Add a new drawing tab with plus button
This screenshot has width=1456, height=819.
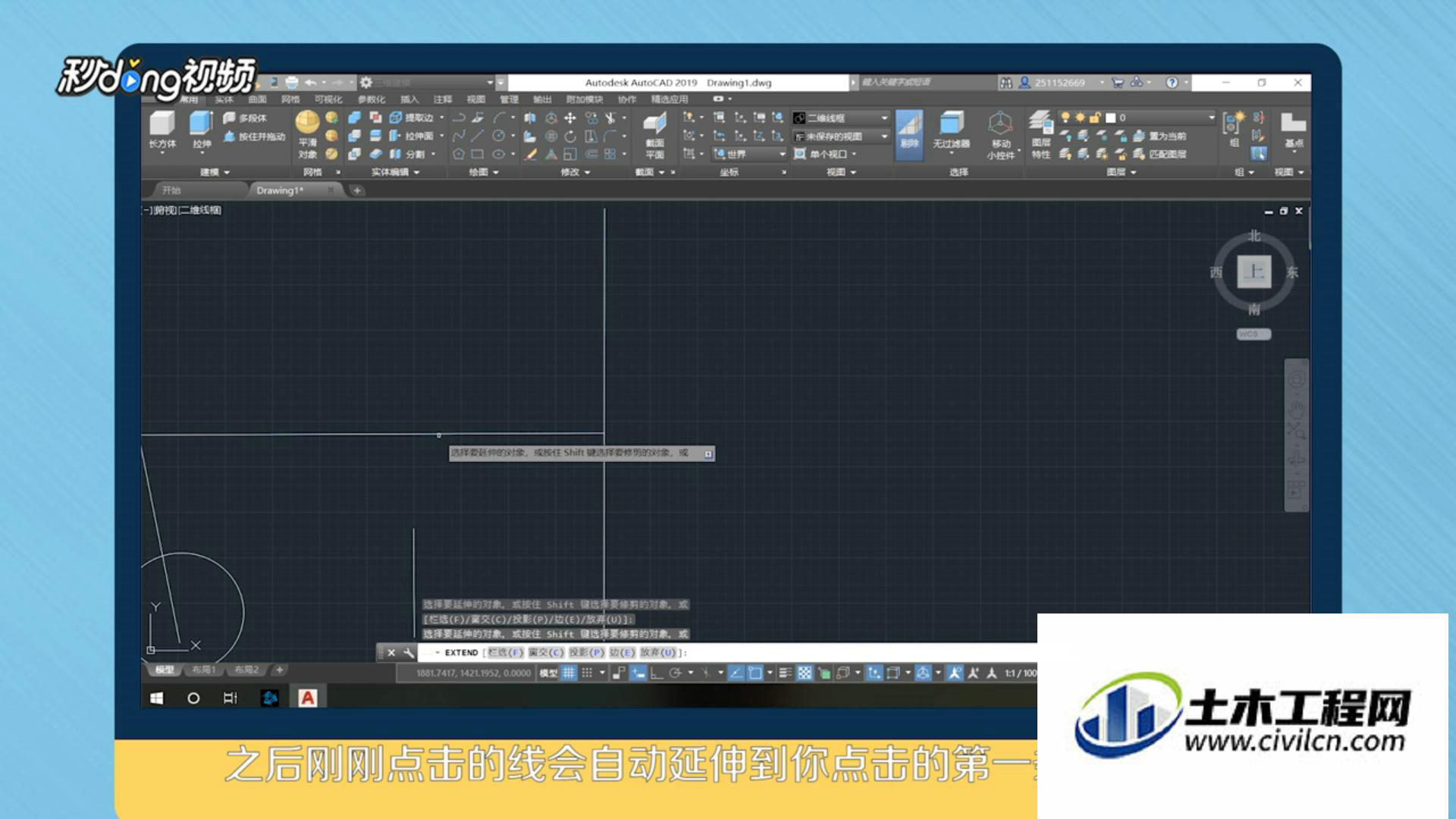357,190
